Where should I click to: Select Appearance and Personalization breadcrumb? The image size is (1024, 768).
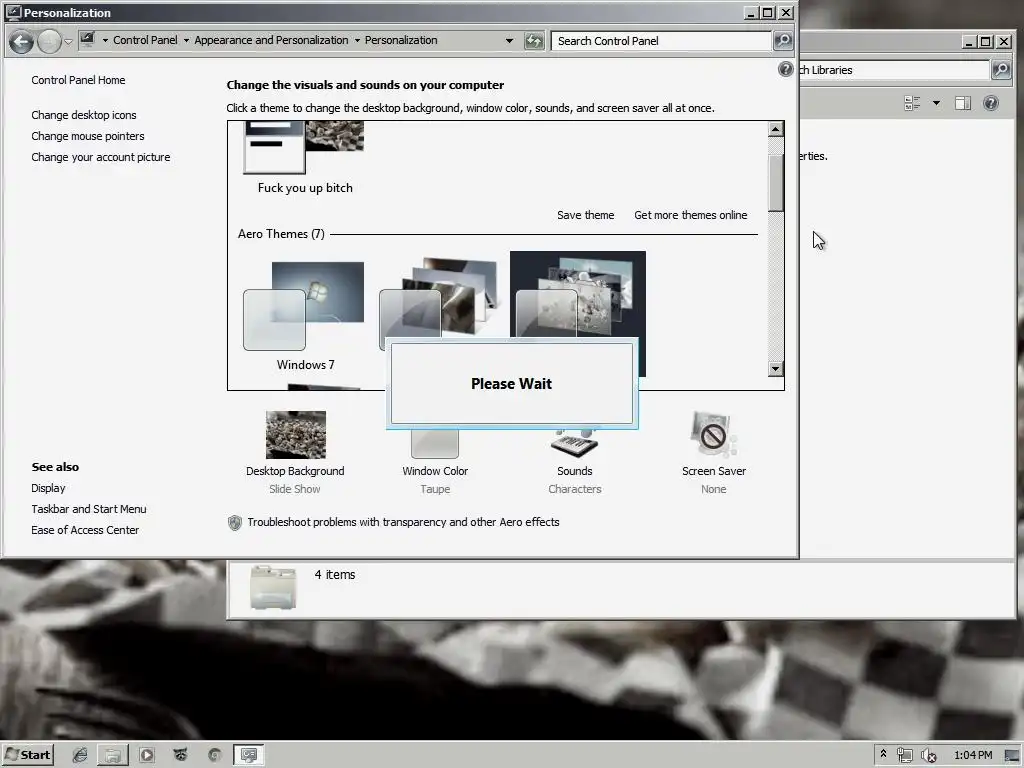tap(271, 40)
